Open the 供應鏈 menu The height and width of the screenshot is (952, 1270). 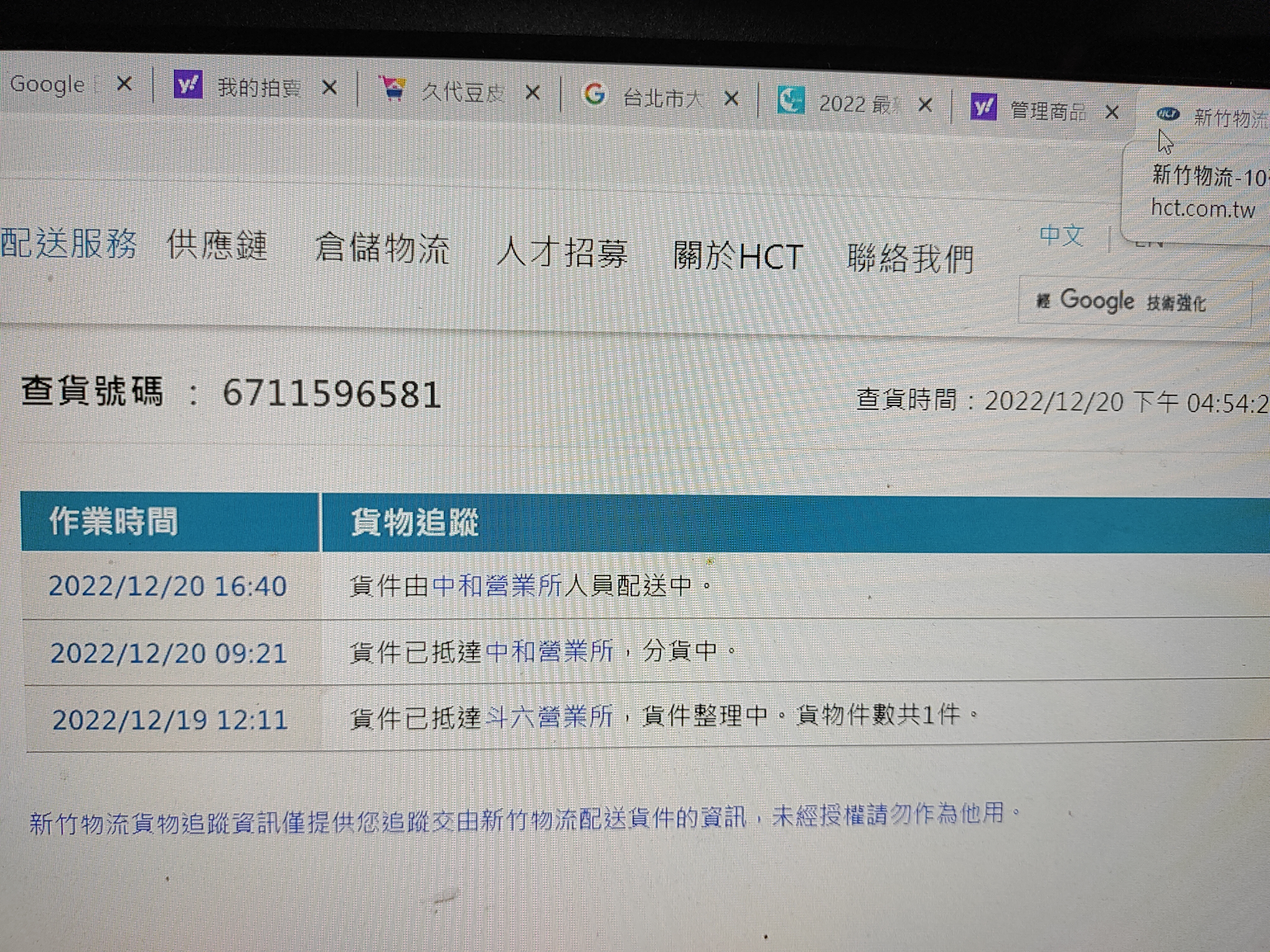[x=217, y=246]
